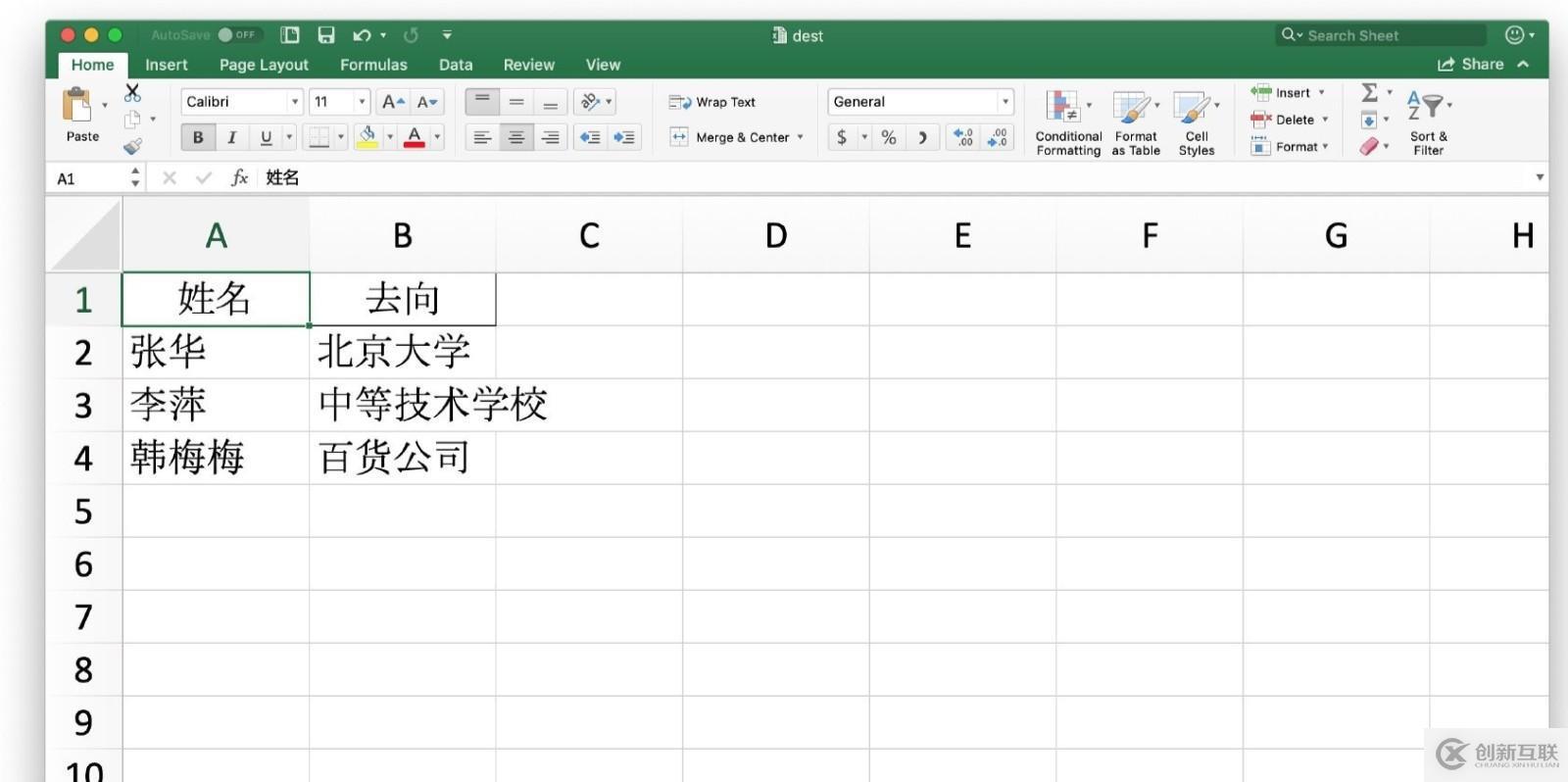
Task: Click Wrap Text
Action: 712,102
